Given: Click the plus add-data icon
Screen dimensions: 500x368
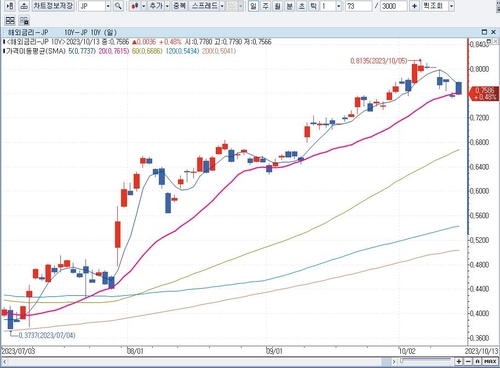Looking at the screenshot, I should tap(414, 6).
